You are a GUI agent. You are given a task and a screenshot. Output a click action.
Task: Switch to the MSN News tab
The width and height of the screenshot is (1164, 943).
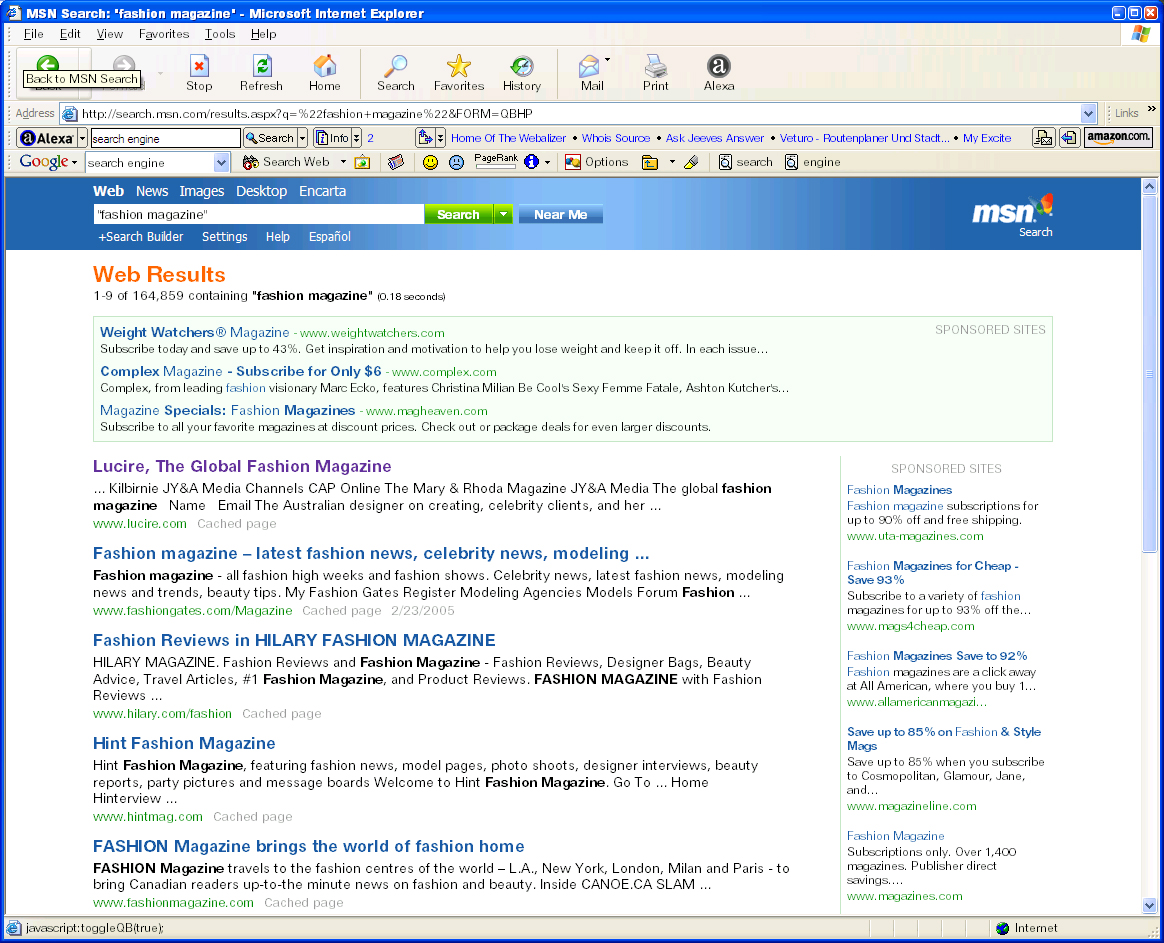coord(152,191)
